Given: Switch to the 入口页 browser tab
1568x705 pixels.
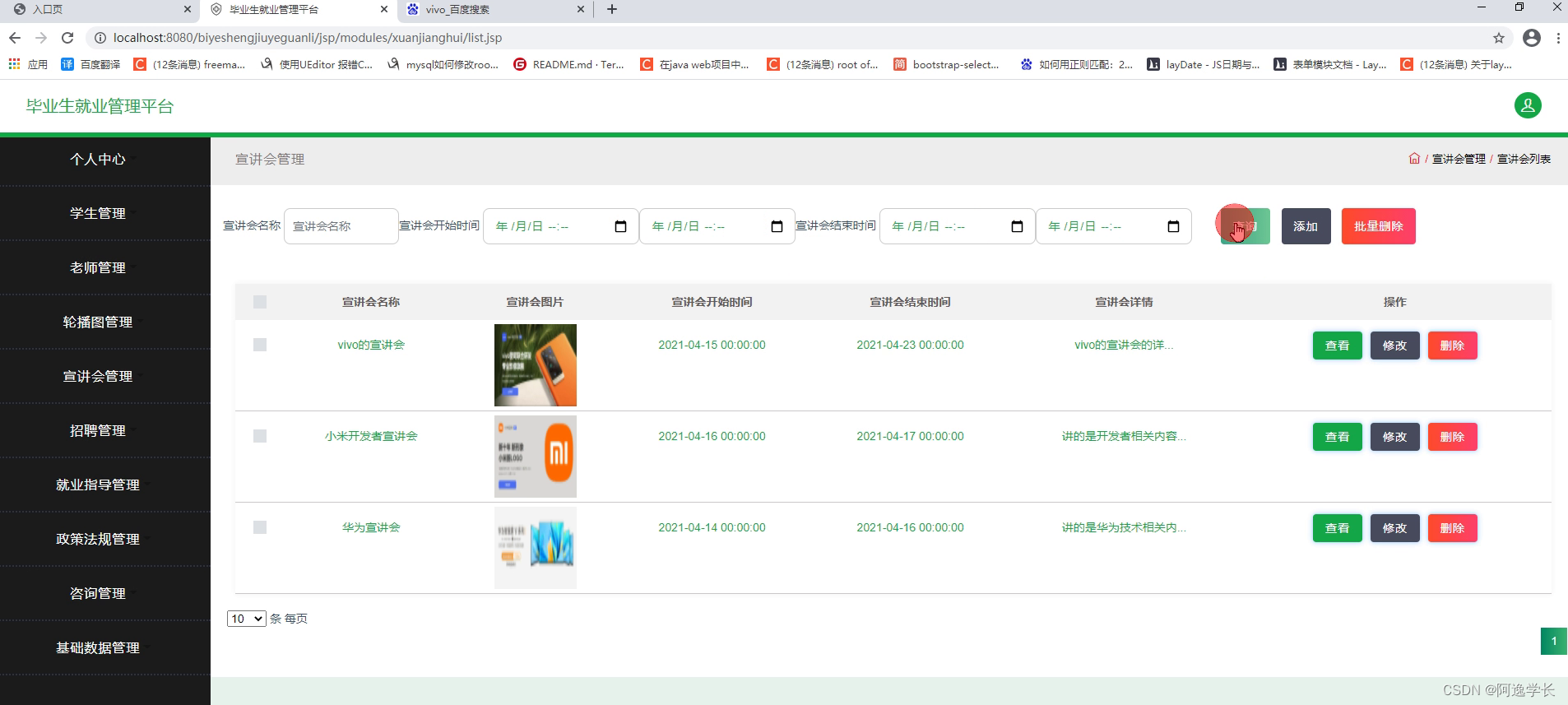Looking at the screenshot, I should (x=99, y=10).
